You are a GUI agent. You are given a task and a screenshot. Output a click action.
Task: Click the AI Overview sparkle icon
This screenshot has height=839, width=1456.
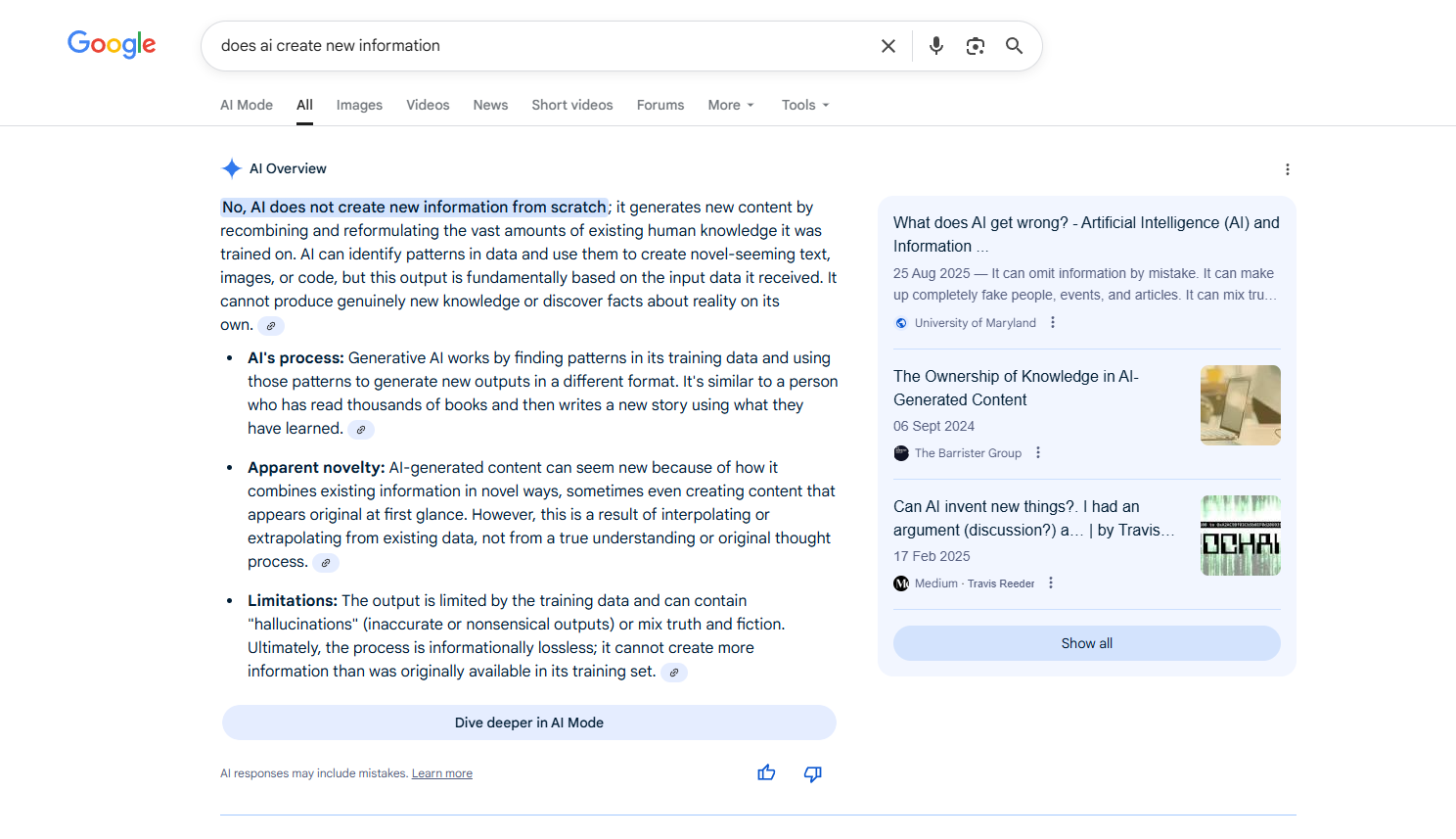point(231,168)
